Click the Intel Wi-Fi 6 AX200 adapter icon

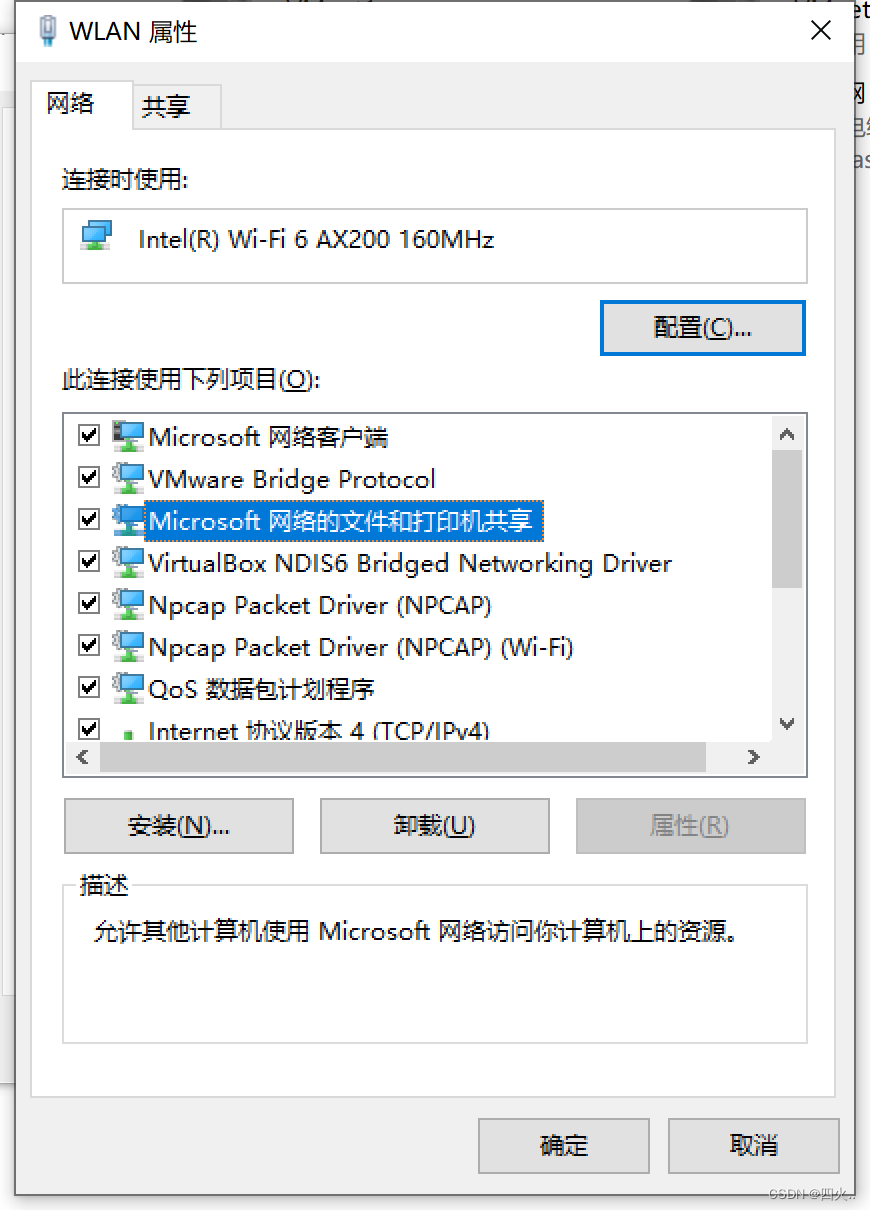97,237
